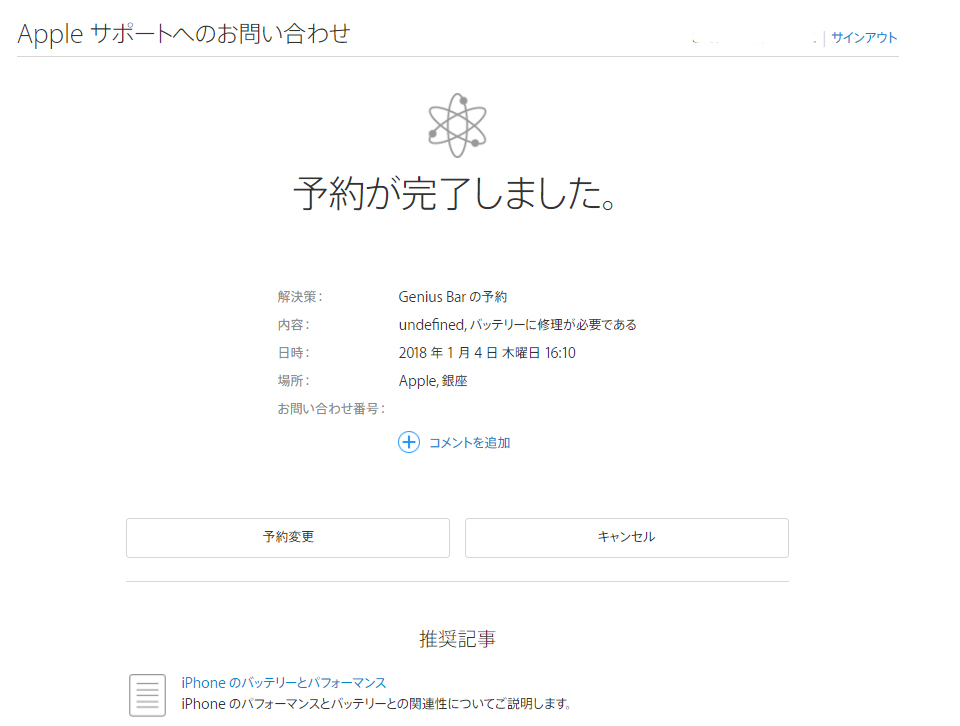Open the コメントを追加 link
Viewport: 960px width, 726px height.
470,443
